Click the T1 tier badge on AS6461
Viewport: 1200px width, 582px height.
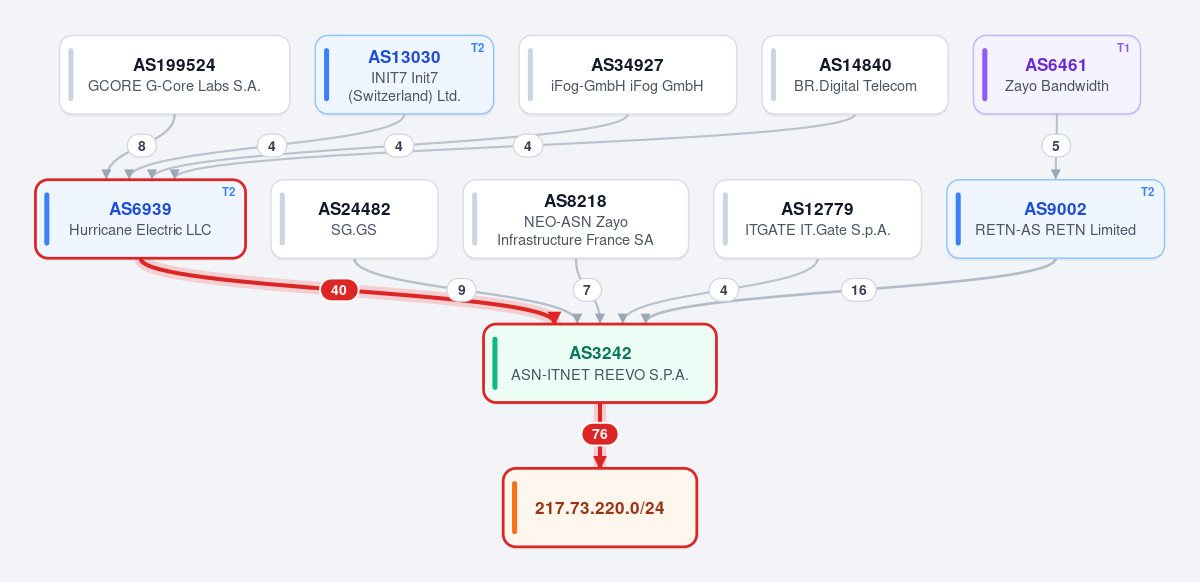click(x=1123, y=48)
